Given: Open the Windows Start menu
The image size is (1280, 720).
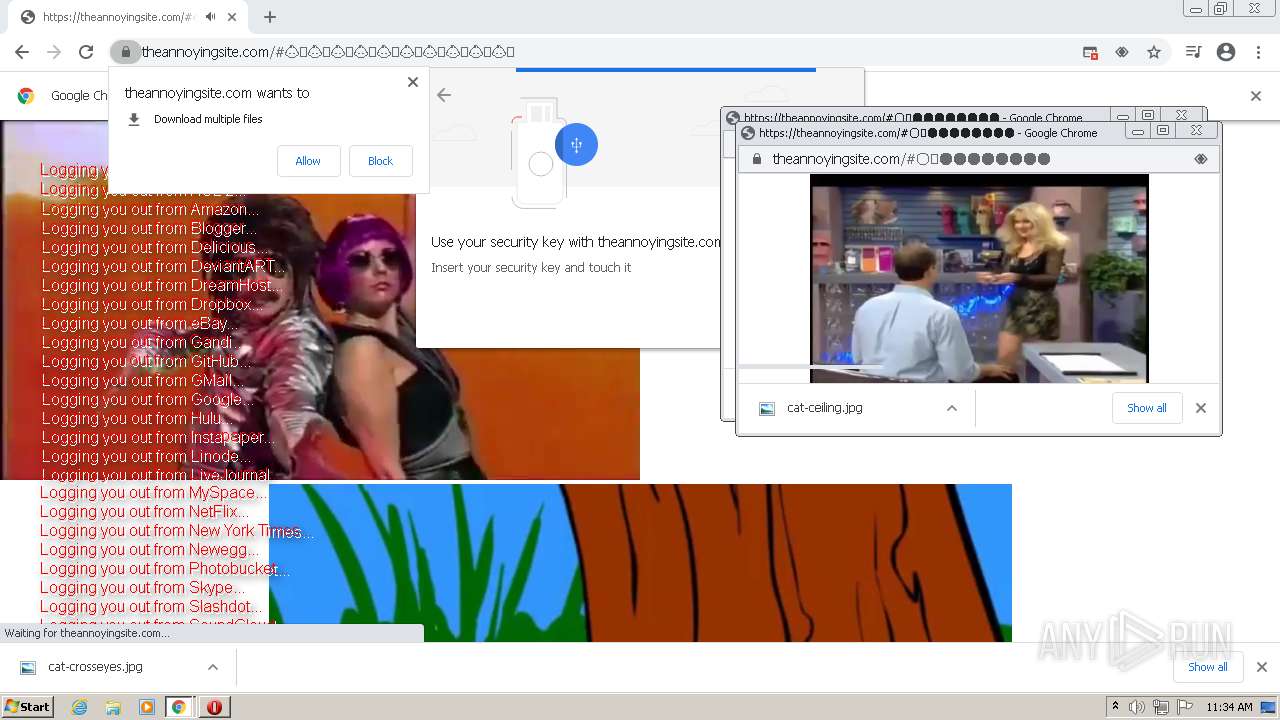Looking at the screenshot, I should (27, 707).
